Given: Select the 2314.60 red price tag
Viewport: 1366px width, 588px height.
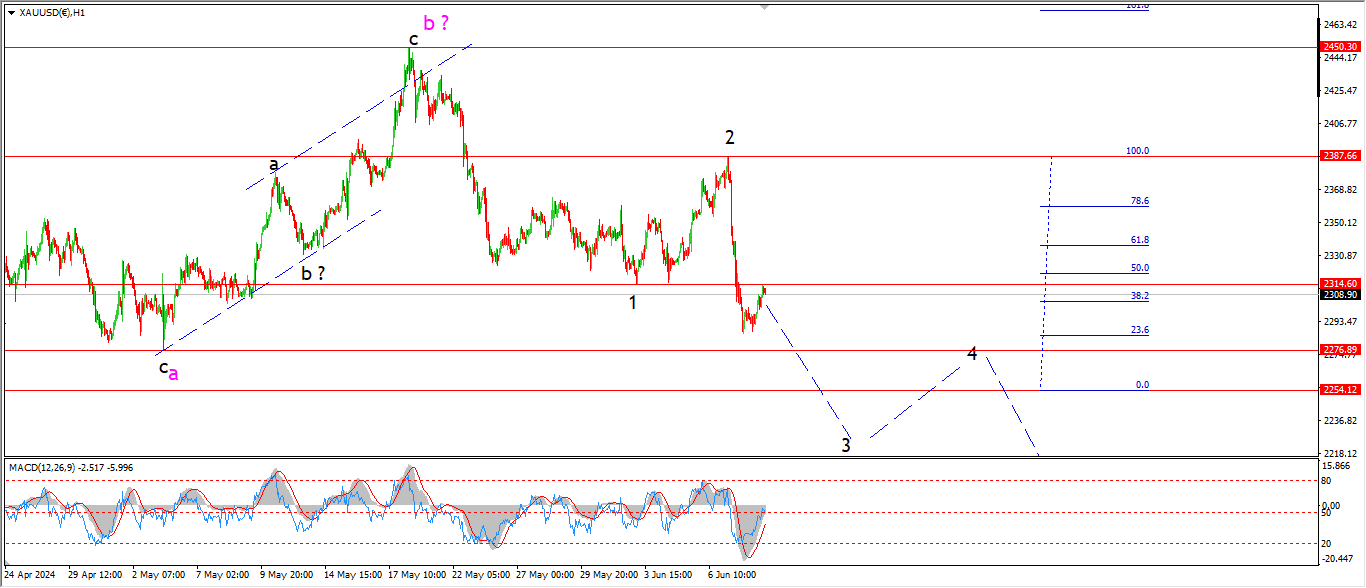Looking at the screenshot, I should click(1340, 284).
